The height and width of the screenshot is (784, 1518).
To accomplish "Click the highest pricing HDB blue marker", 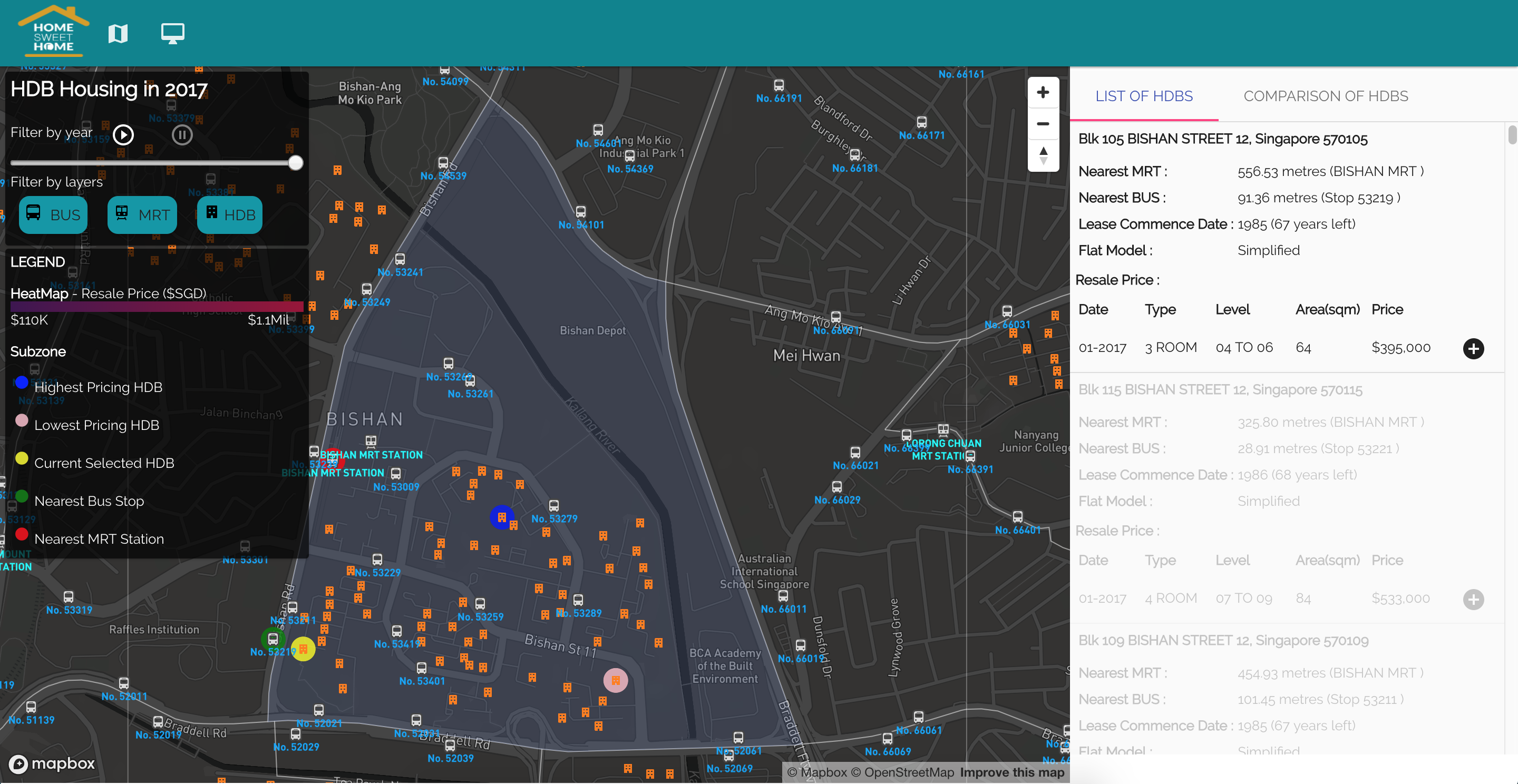I will [x=501, y=517].
